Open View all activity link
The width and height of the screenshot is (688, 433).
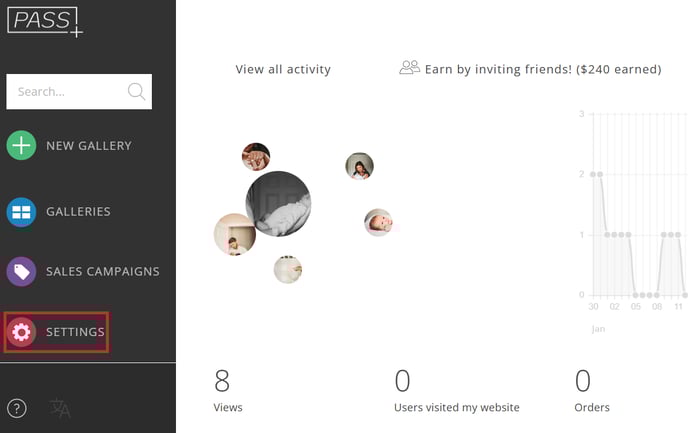(283, 69)
